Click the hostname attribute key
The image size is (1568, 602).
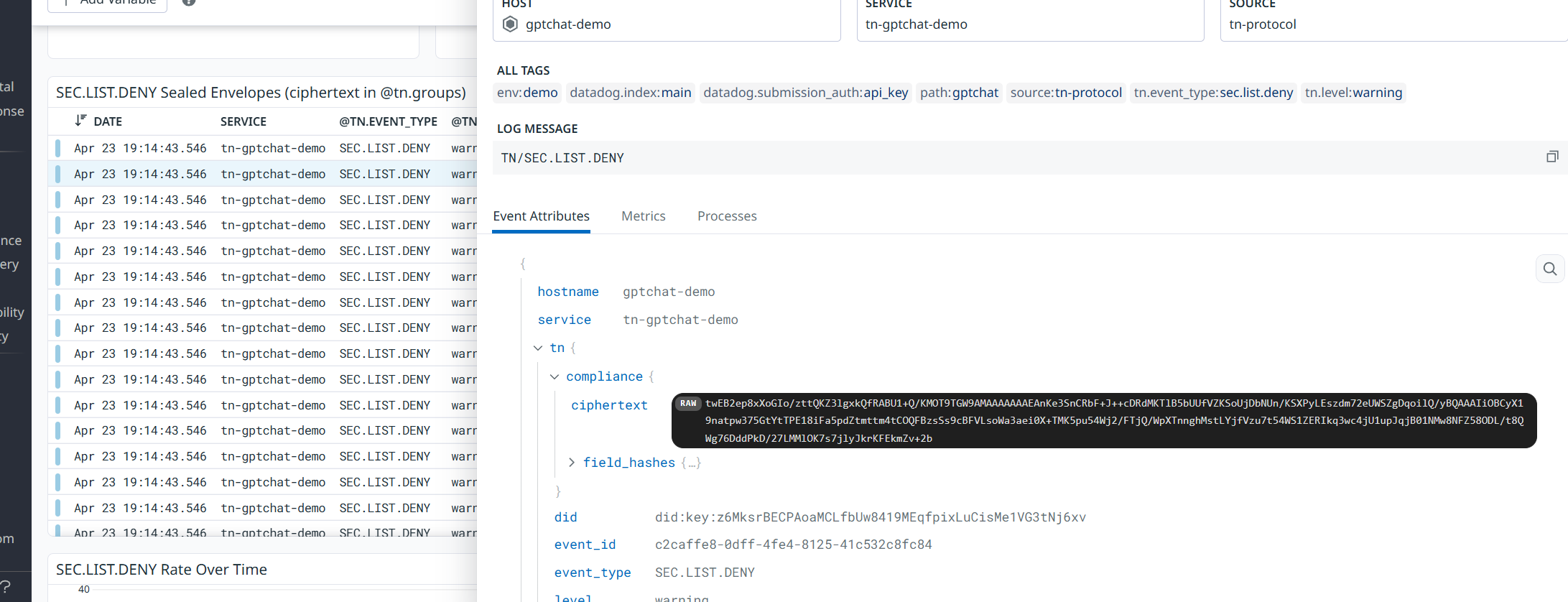pyautogui.click(x=568, y=292)
